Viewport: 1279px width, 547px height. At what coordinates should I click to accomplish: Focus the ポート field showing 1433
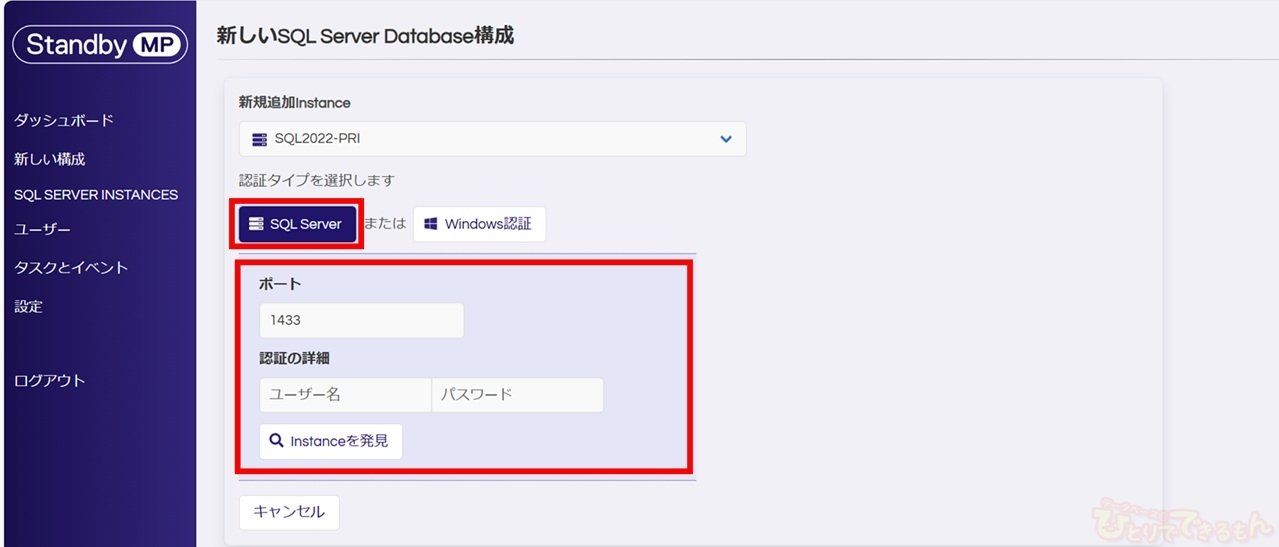point(361,321)
